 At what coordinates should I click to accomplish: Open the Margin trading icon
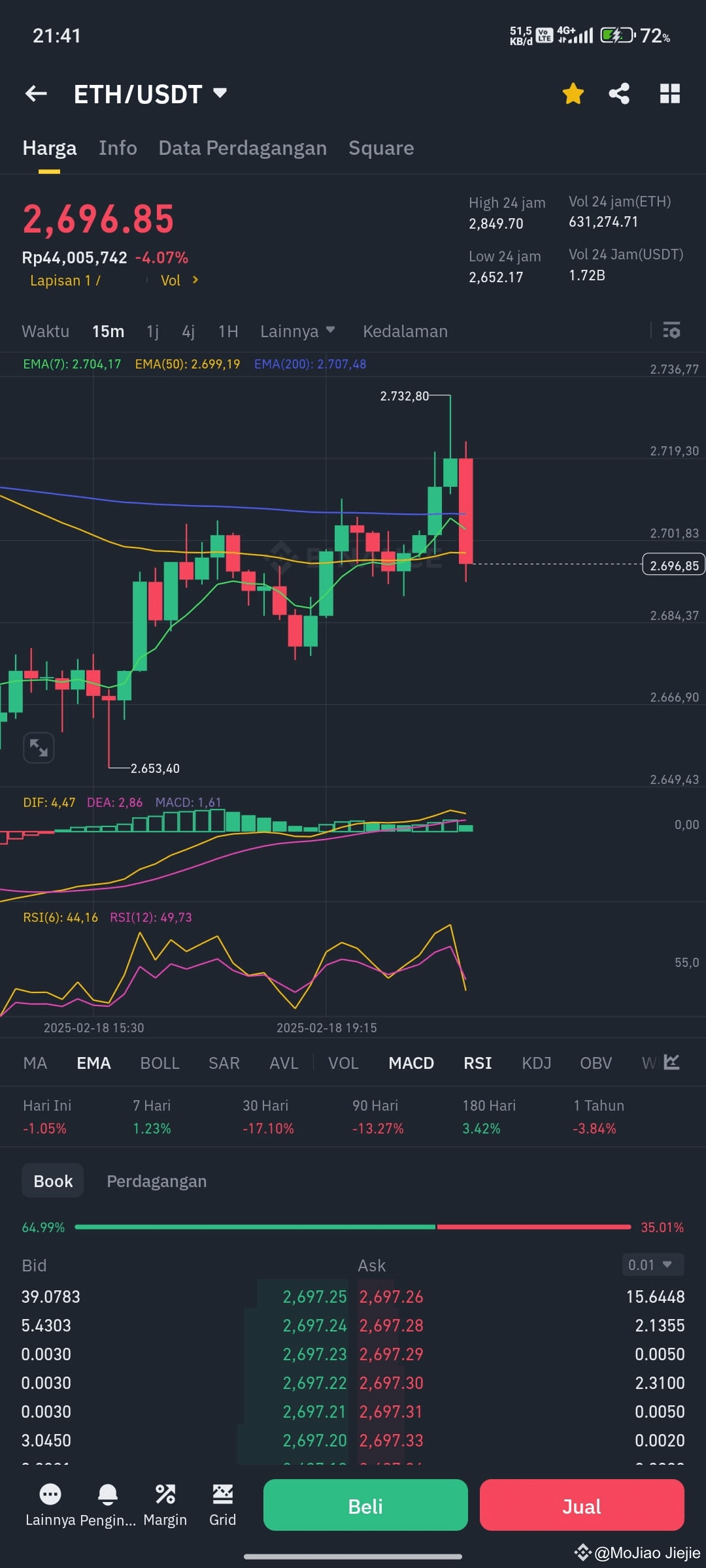click(165, 1505)
